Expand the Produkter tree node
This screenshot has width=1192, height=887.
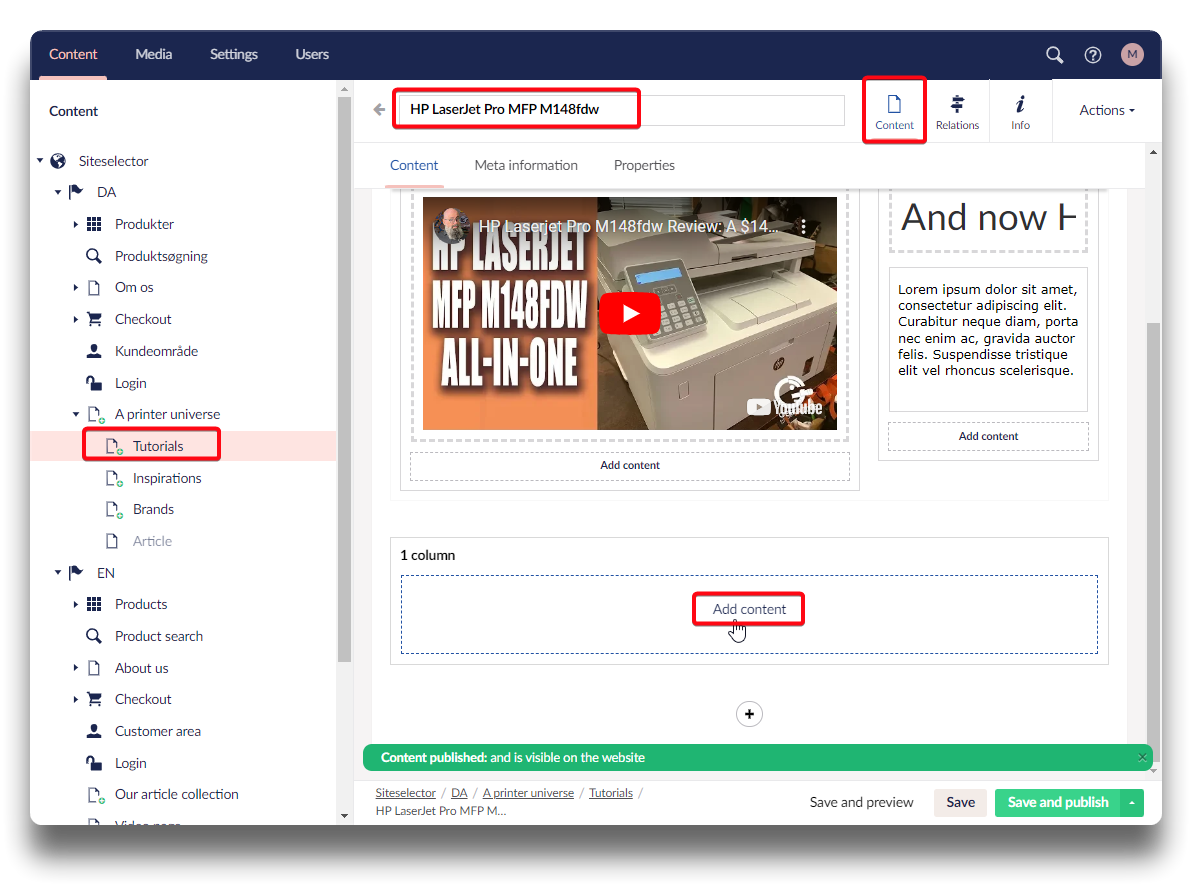click(75, 224)
